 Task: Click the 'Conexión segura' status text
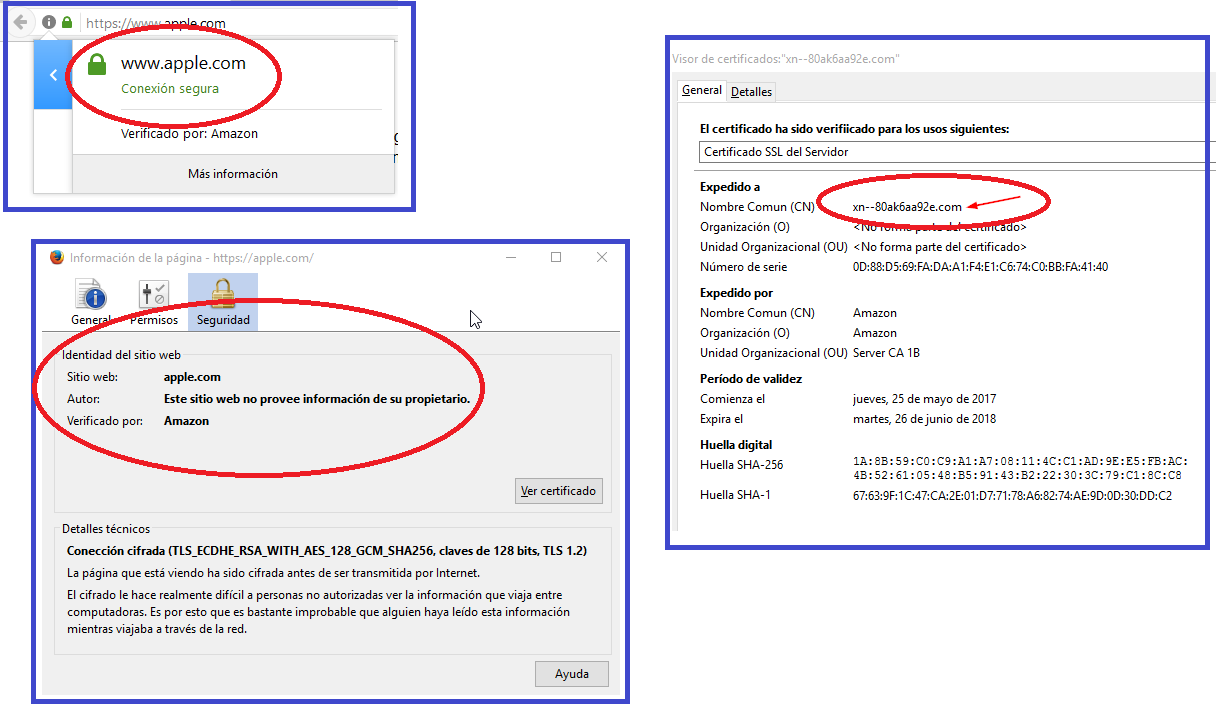(170, 88)
